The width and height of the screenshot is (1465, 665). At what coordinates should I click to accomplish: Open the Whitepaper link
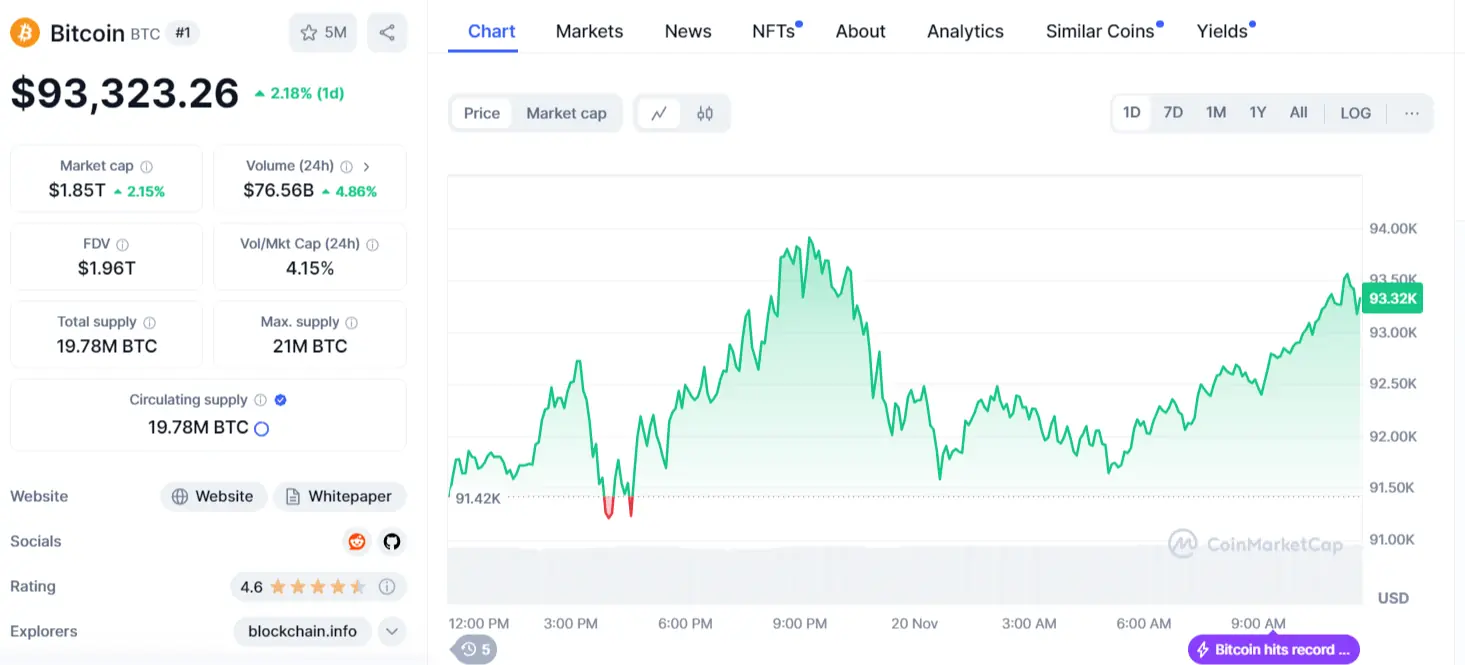click(x=339, y=496)
